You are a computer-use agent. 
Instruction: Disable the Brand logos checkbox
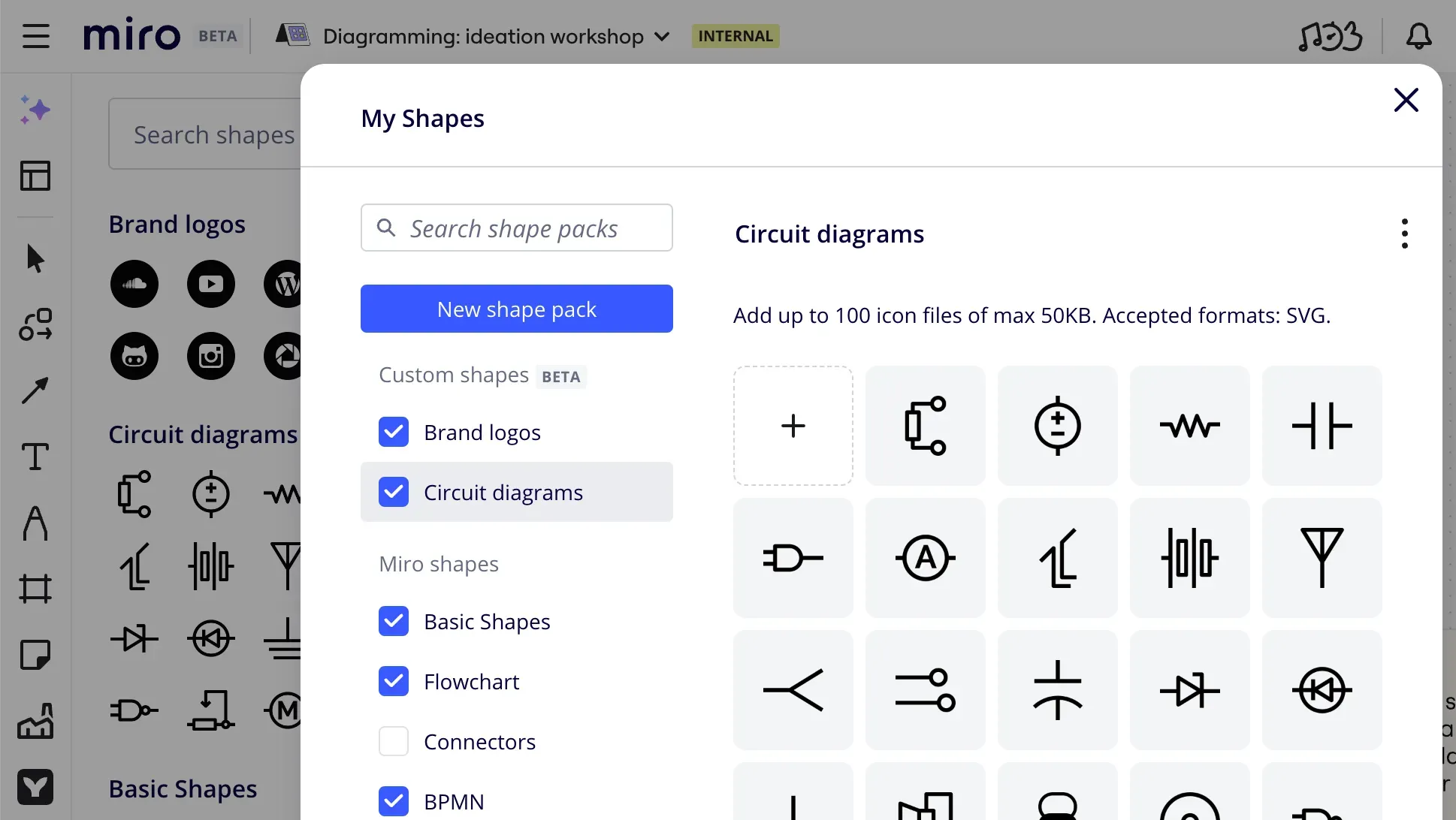pyautogui.click(x=393, y=432)
